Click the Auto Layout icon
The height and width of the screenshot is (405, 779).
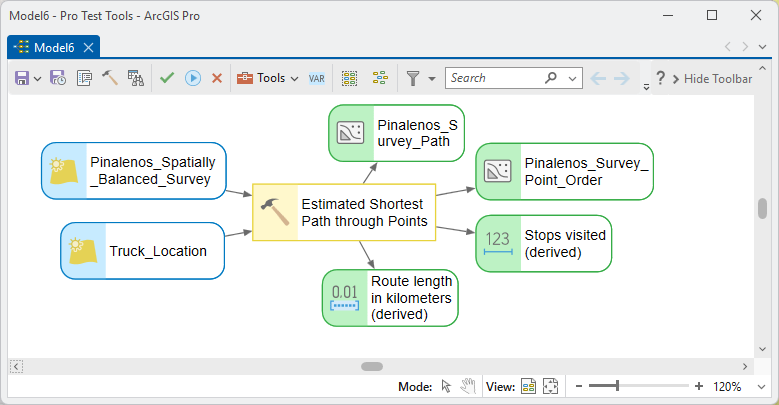tap(380, 78)
